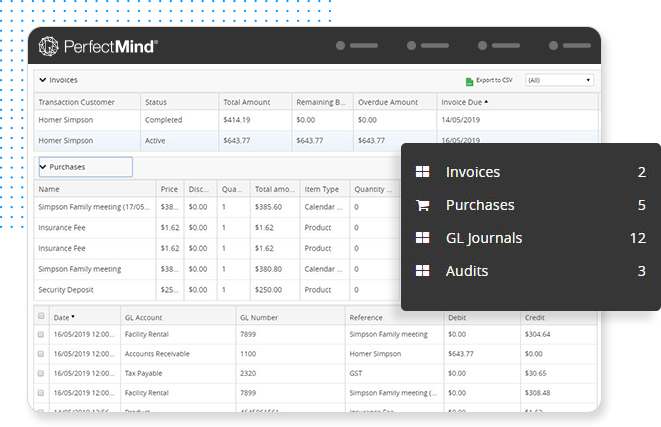Click the Invoice Due sort arrow
661x427 pixels.
486,102
